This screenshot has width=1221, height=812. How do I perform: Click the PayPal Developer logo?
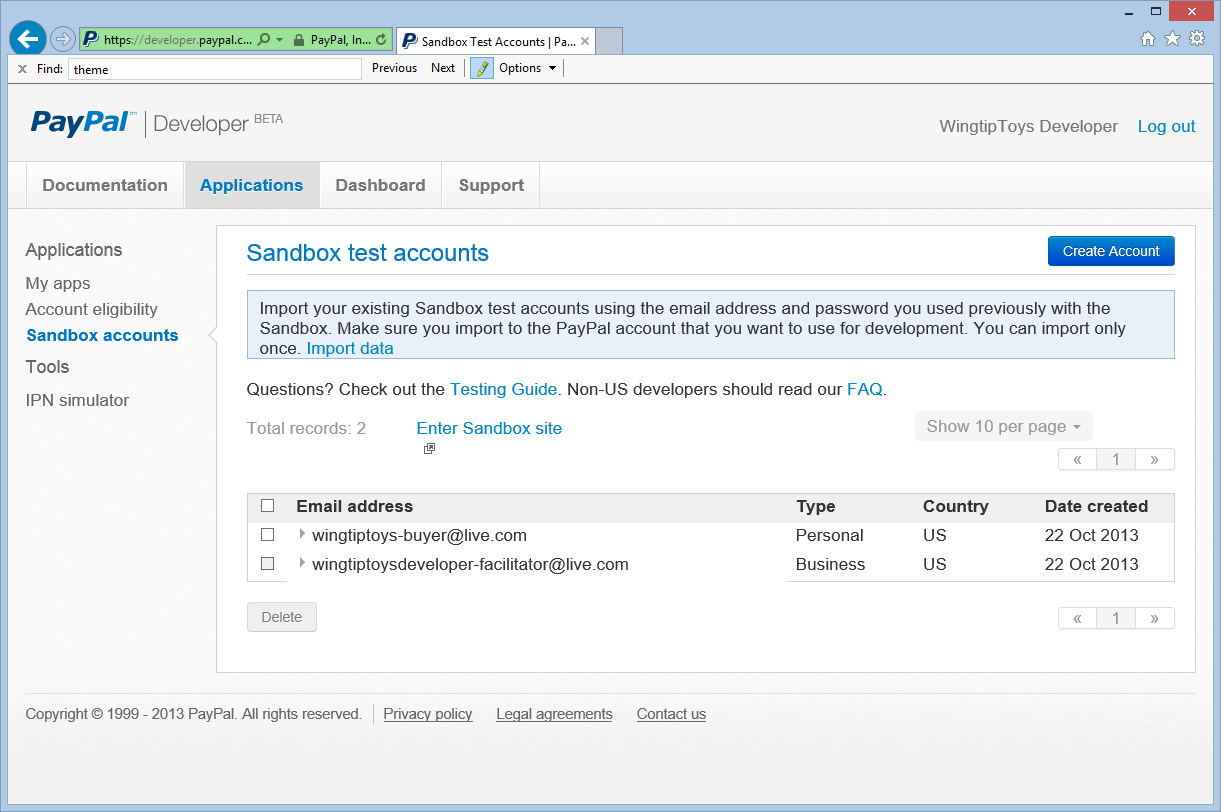click(x=82, y=122)
